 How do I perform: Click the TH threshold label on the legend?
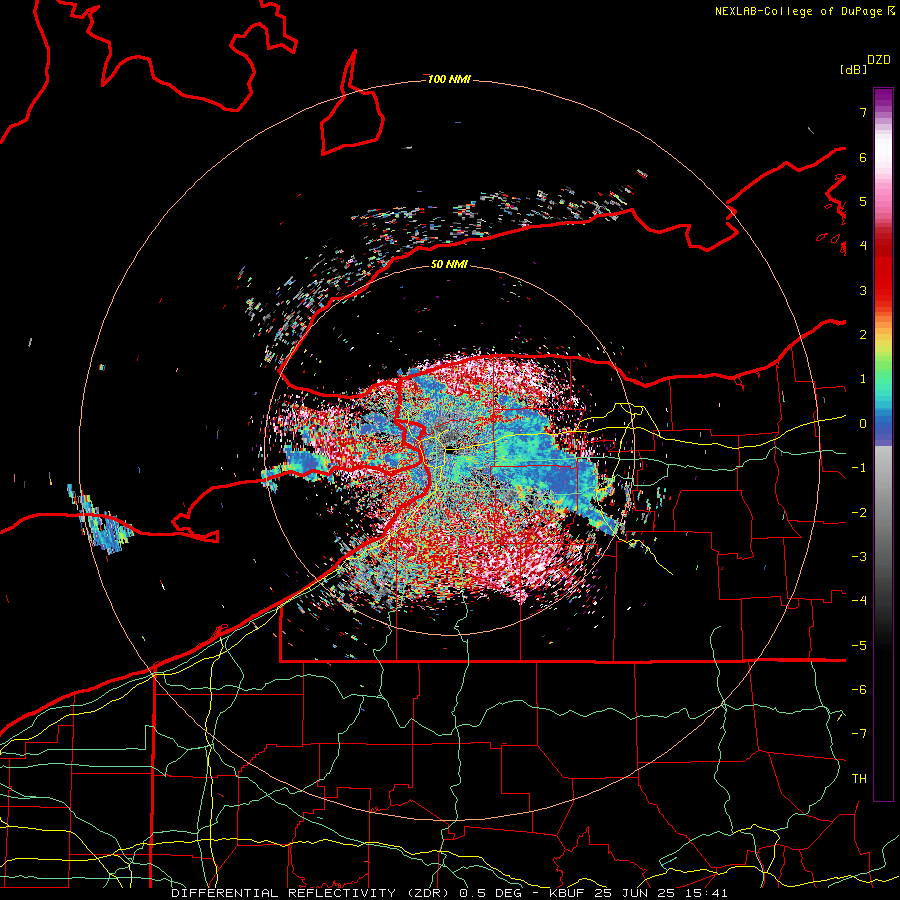[x=859, y=779]
